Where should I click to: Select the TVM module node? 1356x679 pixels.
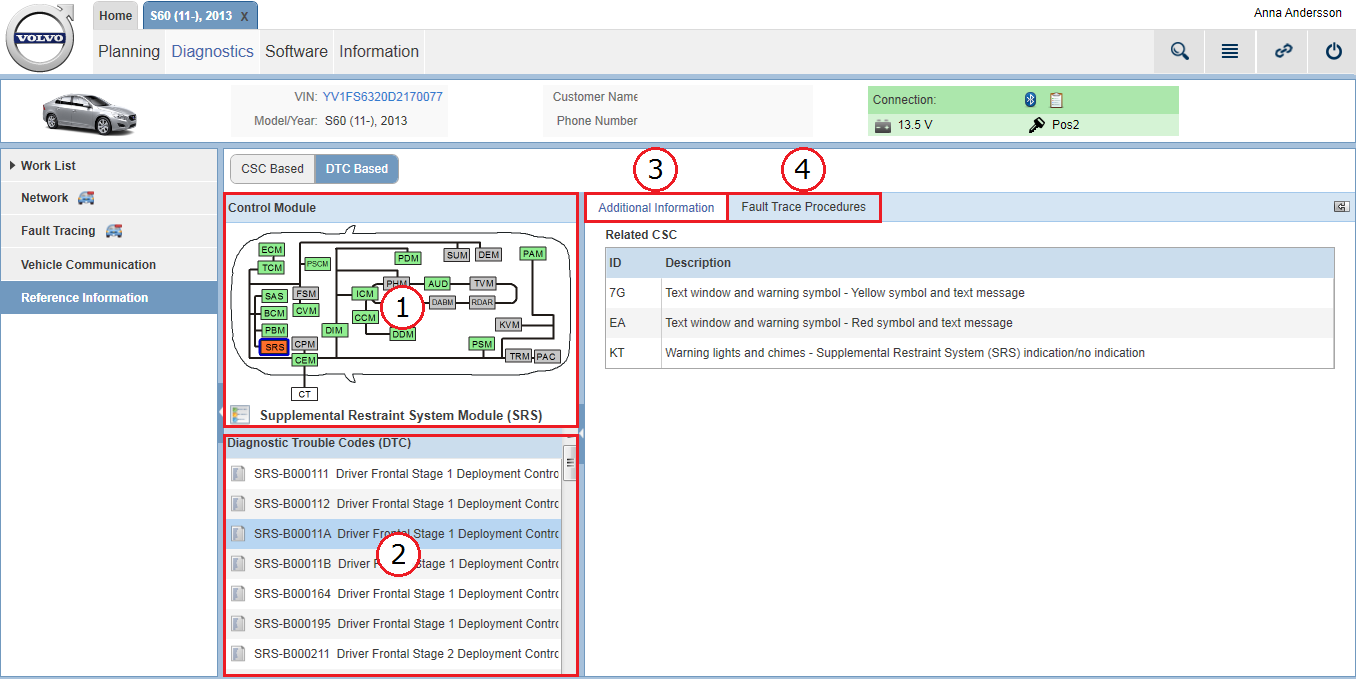484,284
